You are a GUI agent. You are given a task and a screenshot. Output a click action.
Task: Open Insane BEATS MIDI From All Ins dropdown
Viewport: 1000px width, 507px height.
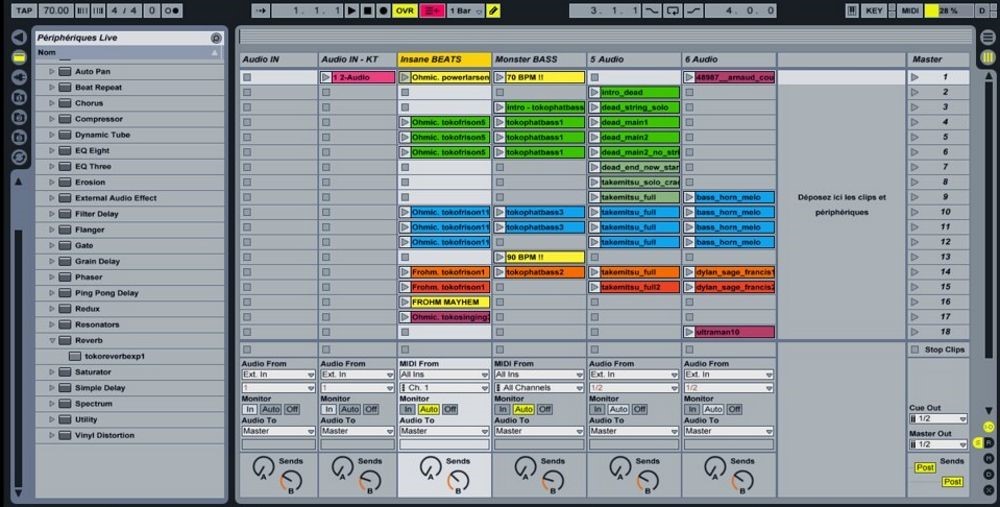click(445, 374)
